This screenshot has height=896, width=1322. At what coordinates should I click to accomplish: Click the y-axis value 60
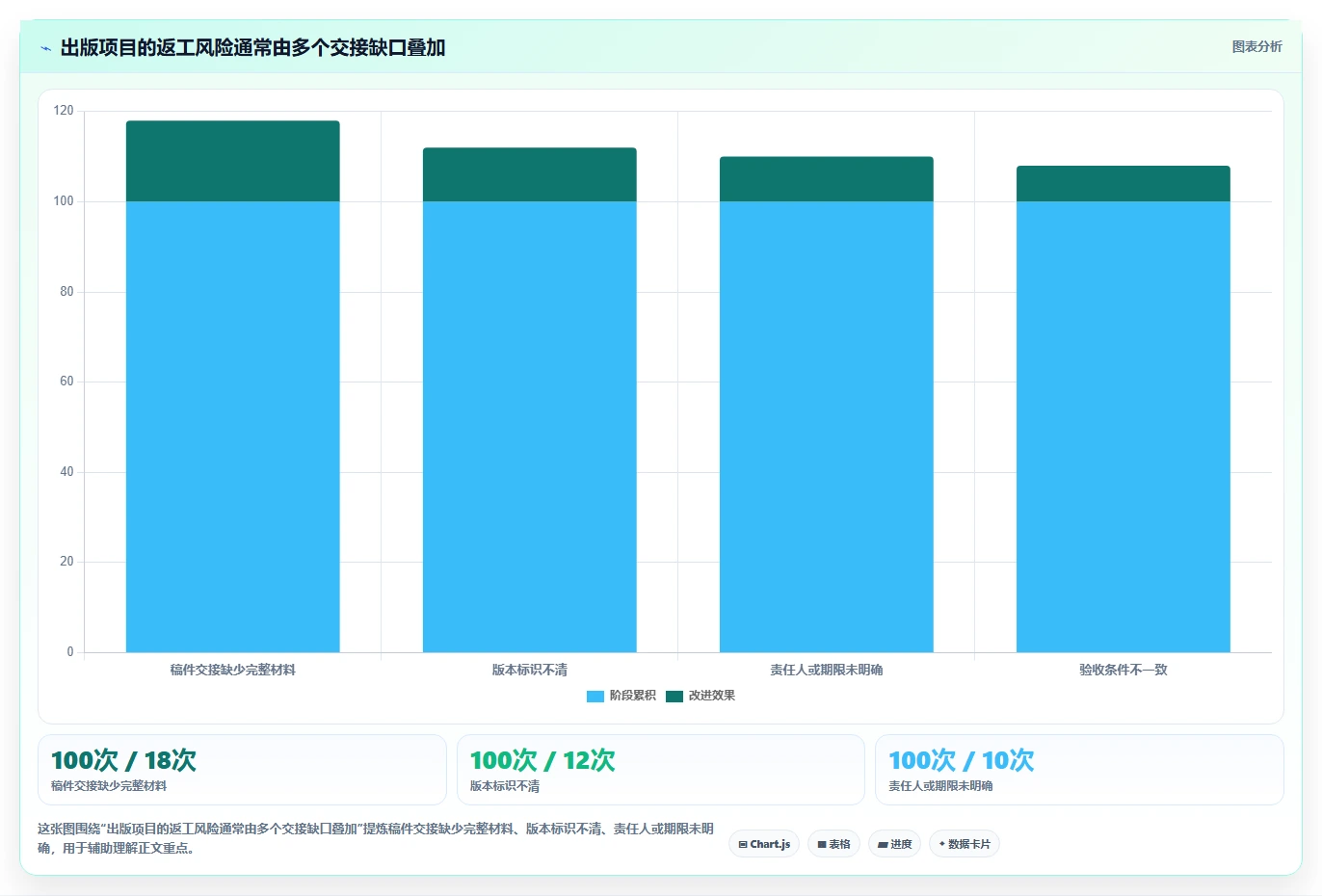(66, 382)
